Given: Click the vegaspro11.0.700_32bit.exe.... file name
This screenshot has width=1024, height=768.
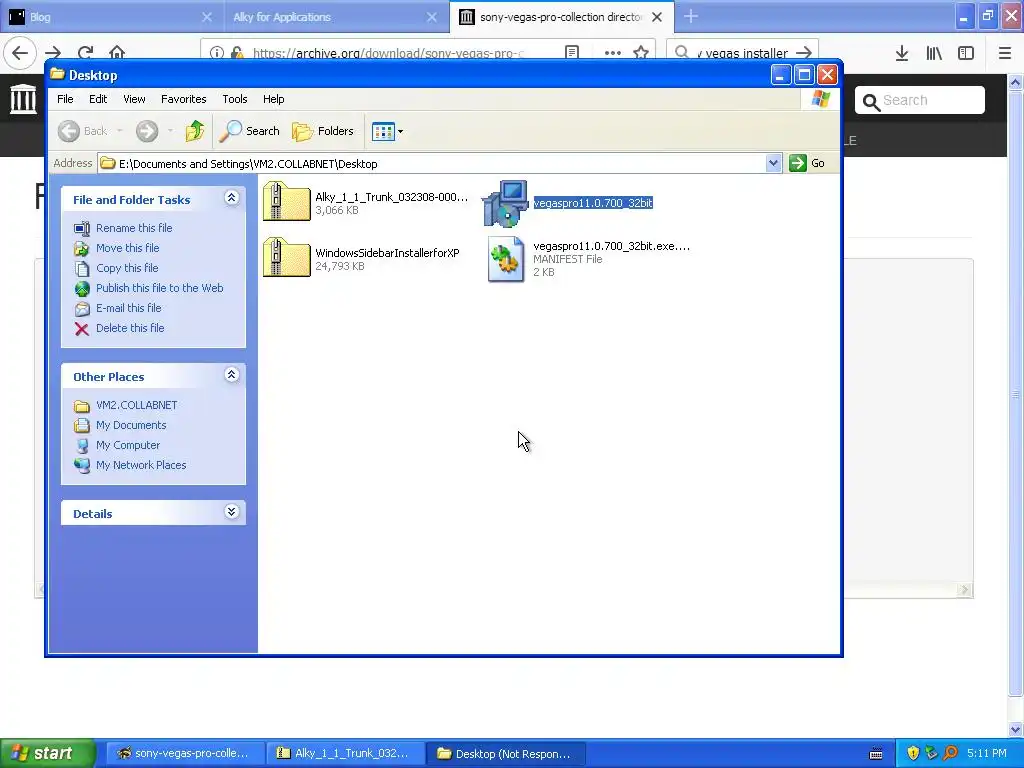Looking at the screenshot, I should tap(611, 246).
